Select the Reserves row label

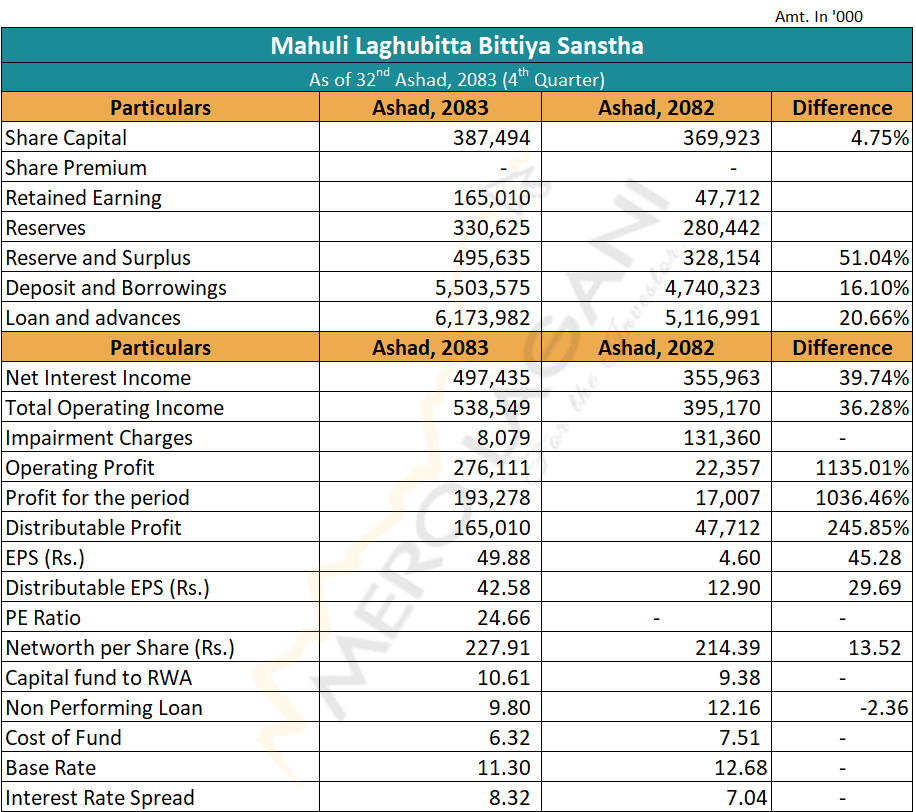[46, 228]
